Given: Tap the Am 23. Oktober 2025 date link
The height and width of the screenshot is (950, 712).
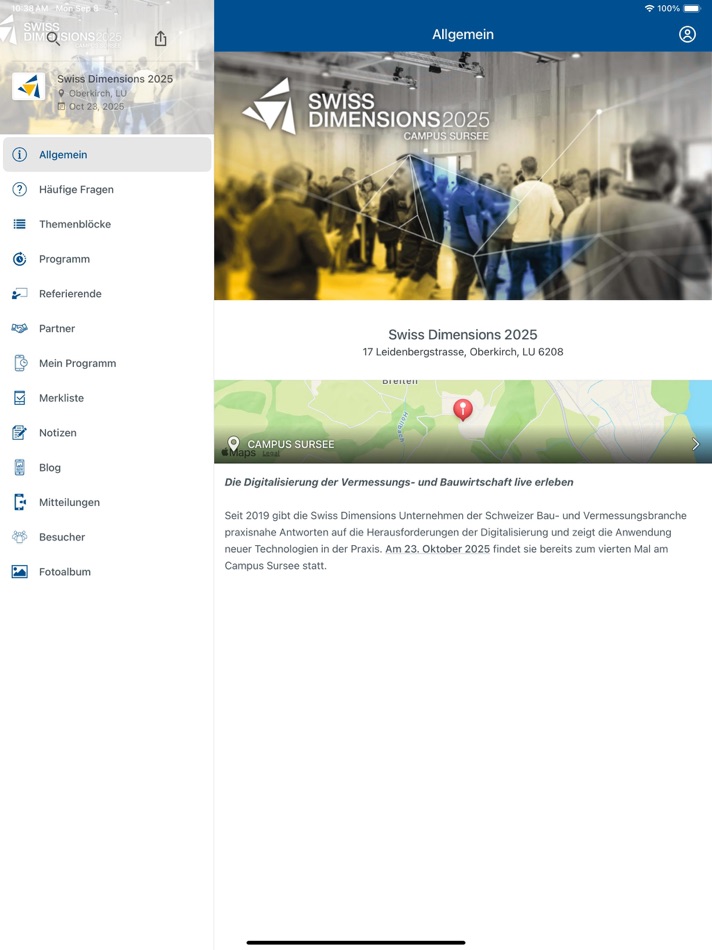Looking at the screenshot, I should click(438, 549).
